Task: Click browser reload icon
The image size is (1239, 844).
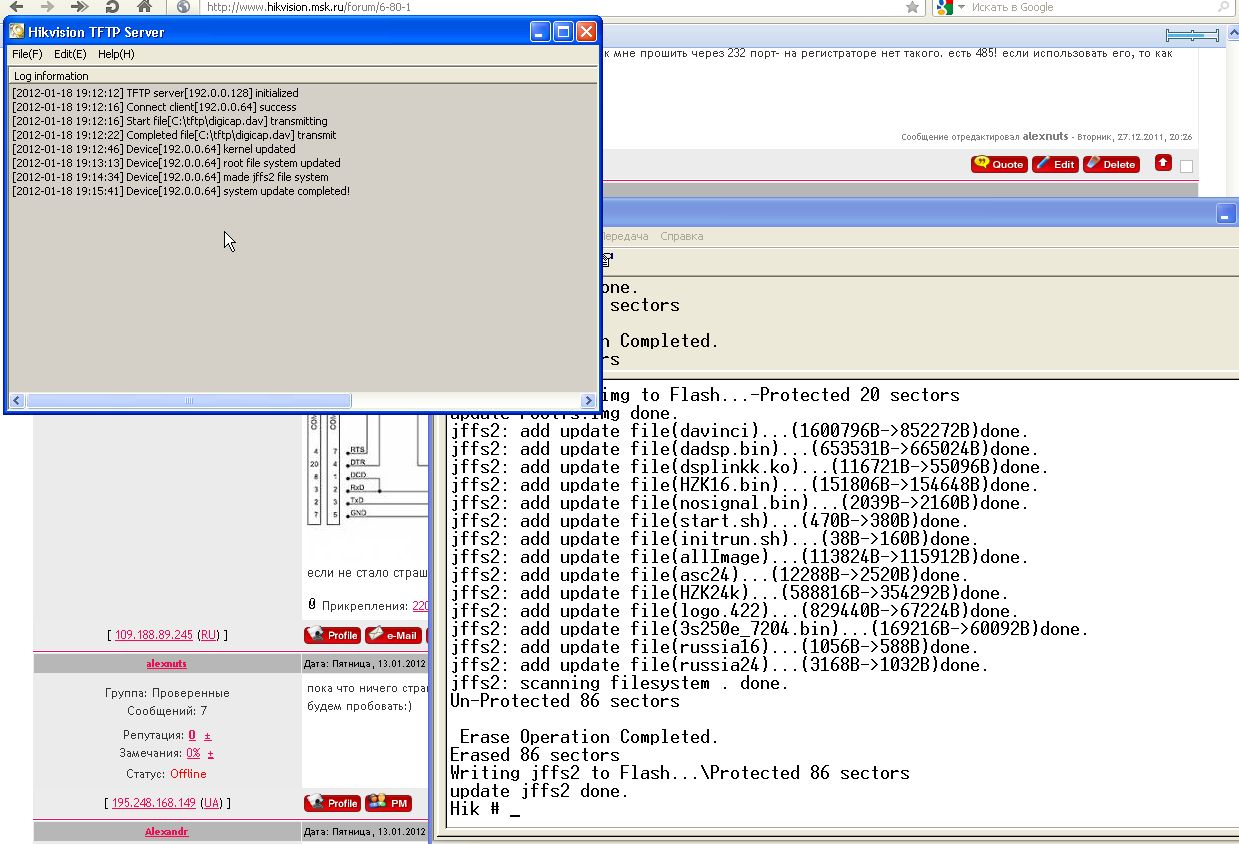Action: tap(113, 7)
